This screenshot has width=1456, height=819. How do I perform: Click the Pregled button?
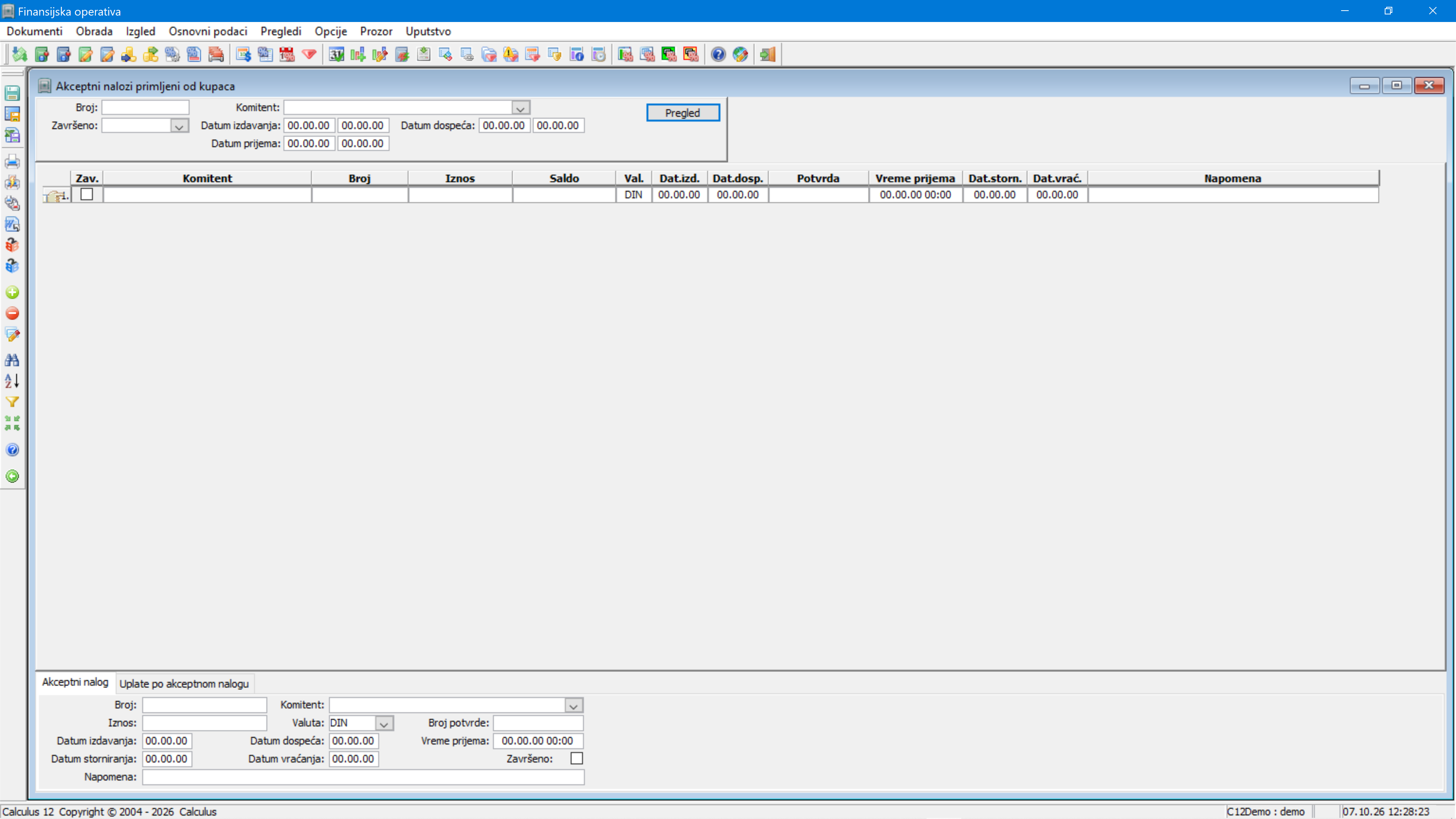683,113
